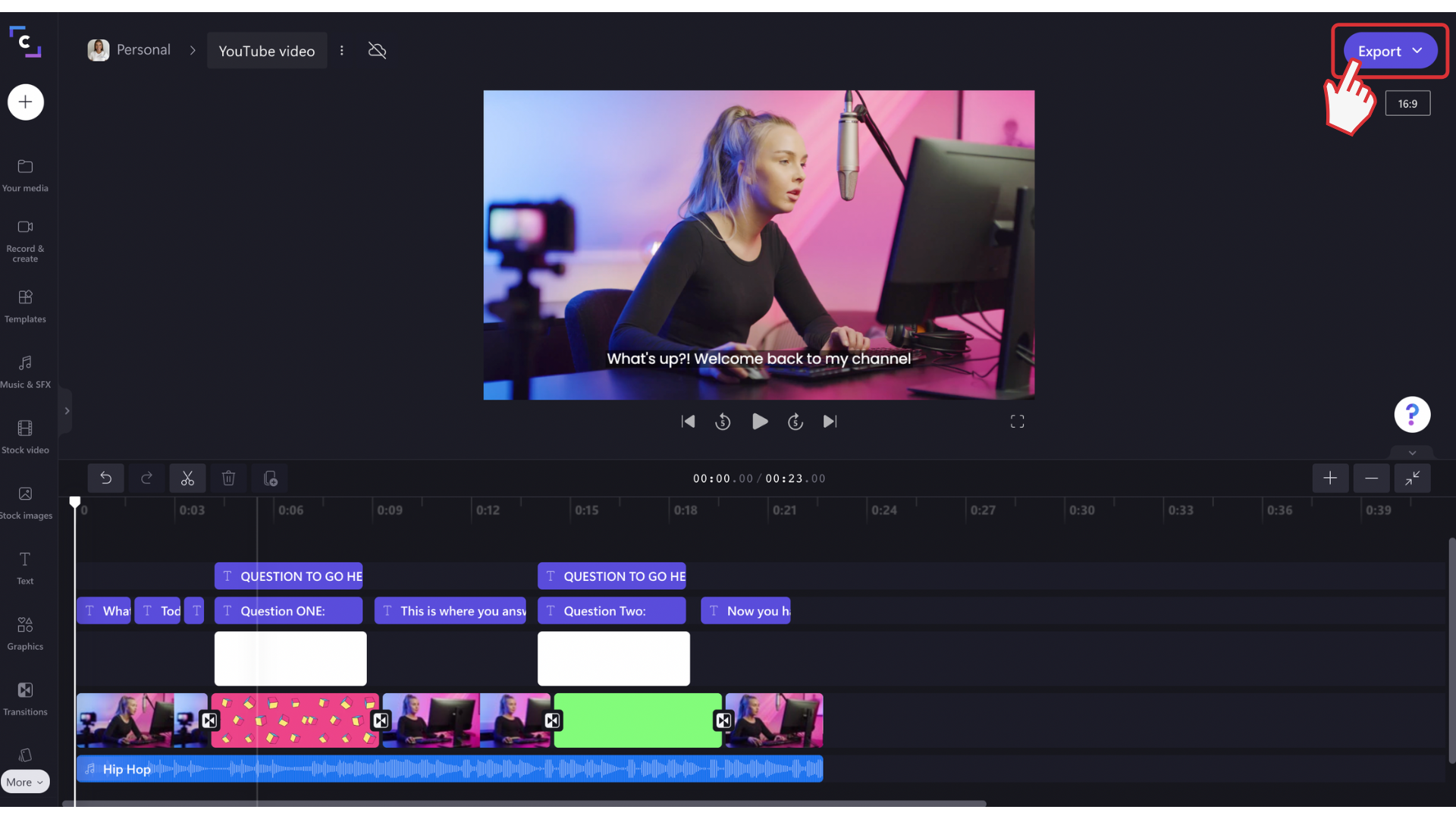Open the Export dropdown chevron
The height and width of the screenshot is (819, 1456).
[x=1417, y=51]
